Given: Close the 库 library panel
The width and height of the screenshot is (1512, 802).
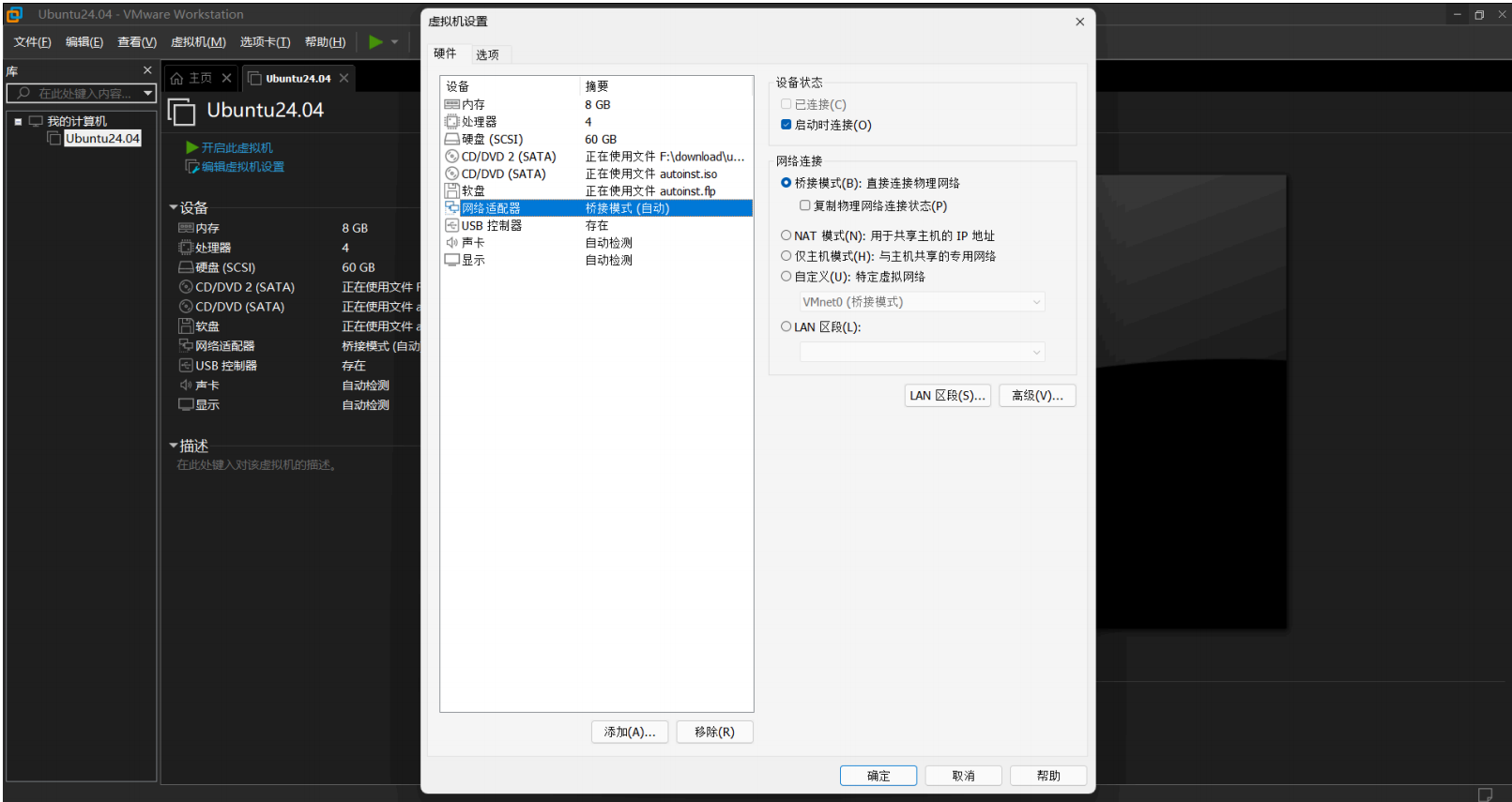Looking at the screenshot, I should 147,70.
